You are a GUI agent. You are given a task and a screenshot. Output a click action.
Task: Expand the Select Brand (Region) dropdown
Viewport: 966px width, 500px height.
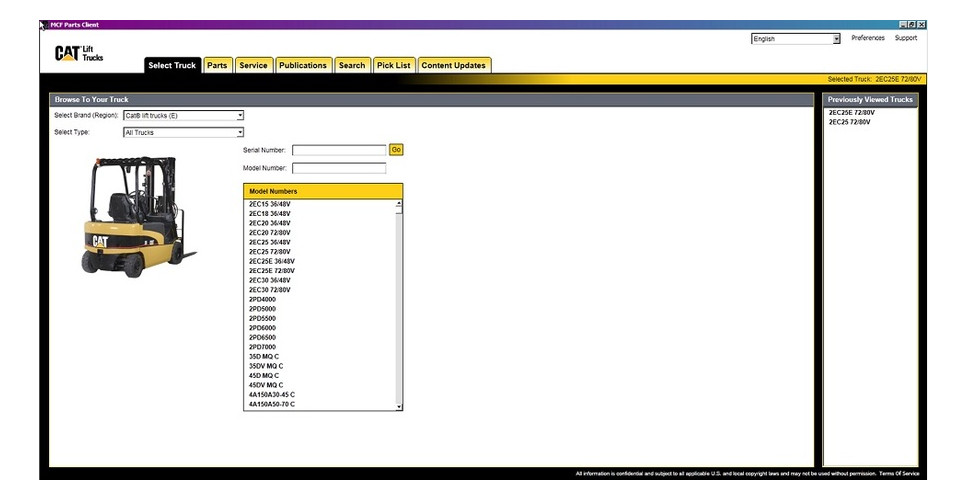tap(184, 116)
